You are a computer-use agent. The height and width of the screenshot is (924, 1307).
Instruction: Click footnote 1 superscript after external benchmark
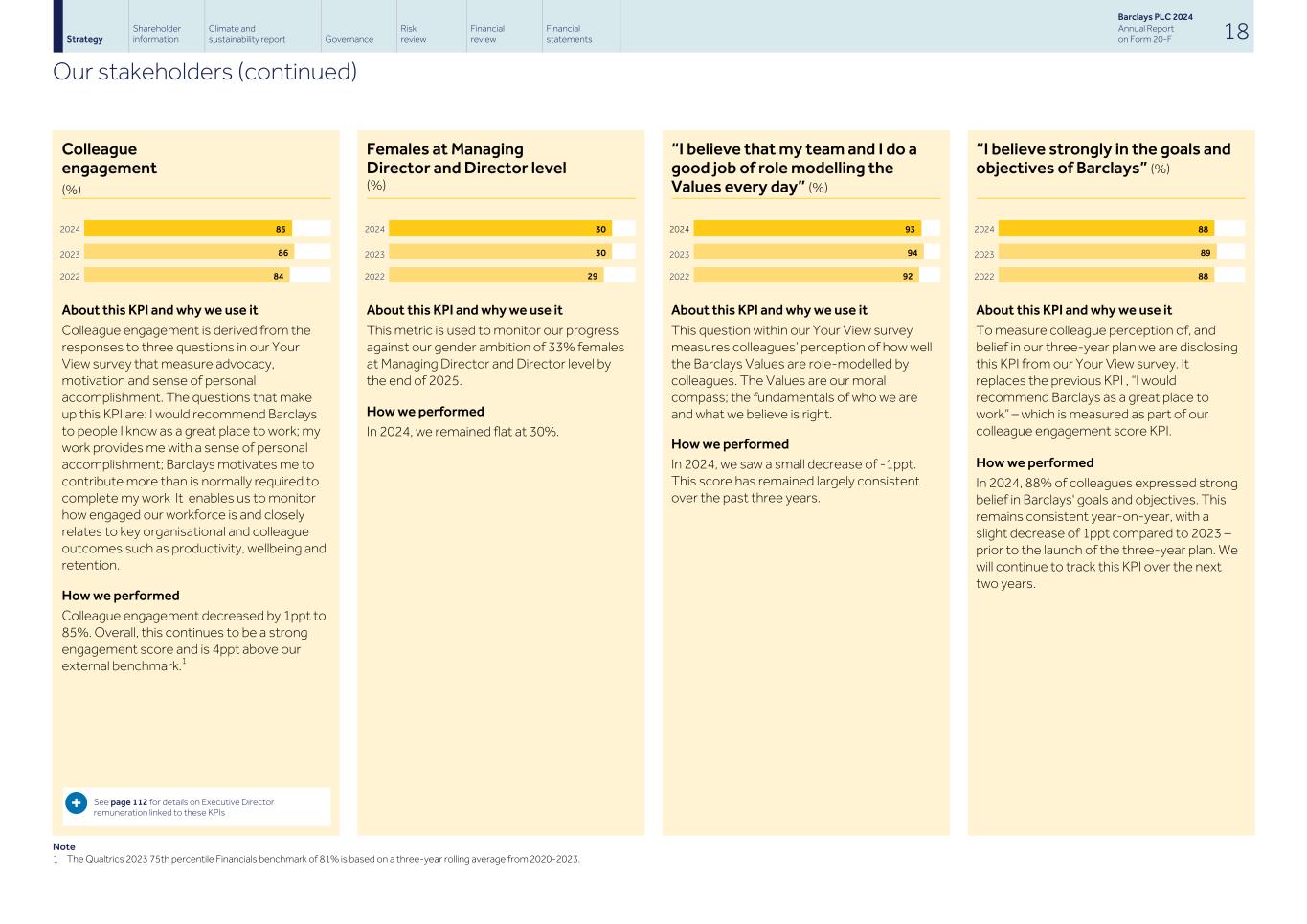click(184, 662)
